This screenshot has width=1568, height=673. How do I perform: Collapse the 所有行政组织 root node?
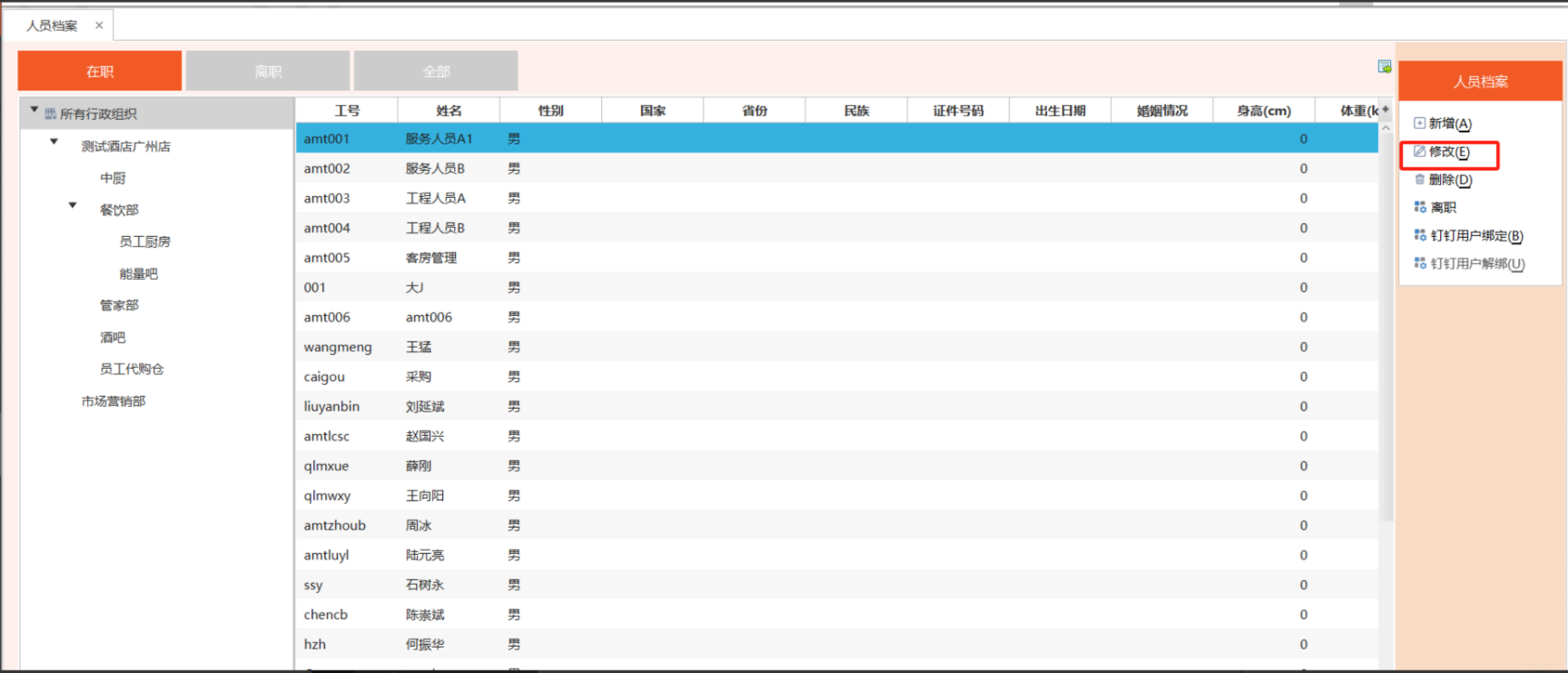pos(35,110)
